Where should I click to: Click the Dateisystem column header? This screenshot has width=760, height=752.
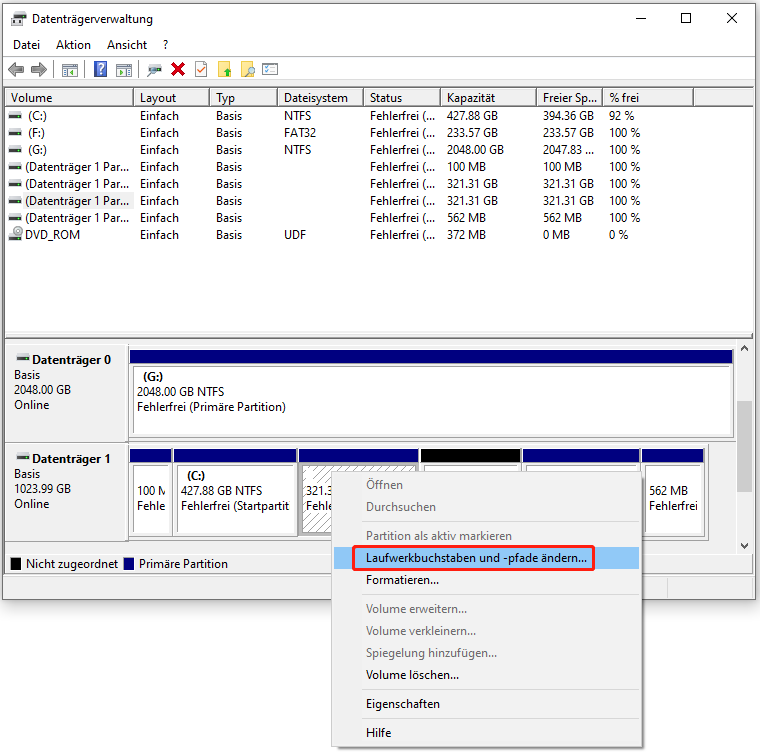tap(318, 98)
